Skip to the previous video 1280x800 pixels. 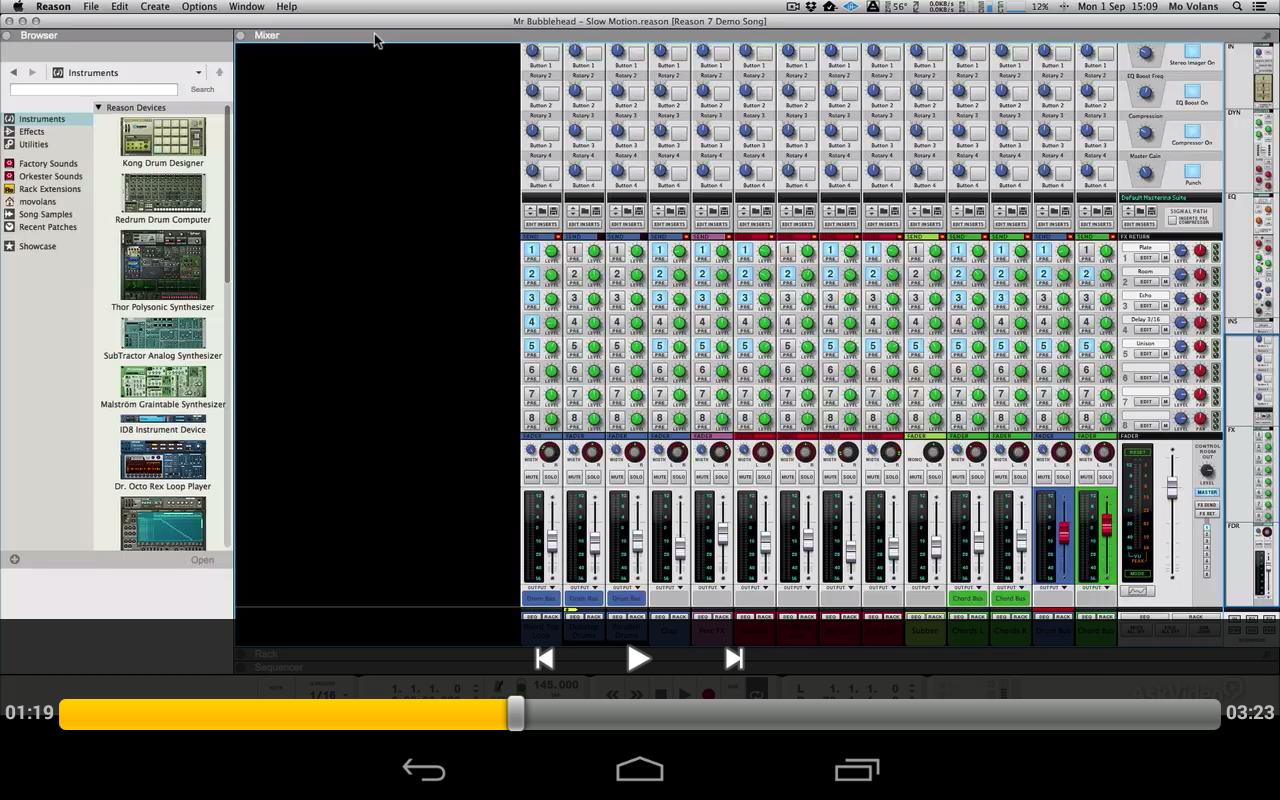544,659
